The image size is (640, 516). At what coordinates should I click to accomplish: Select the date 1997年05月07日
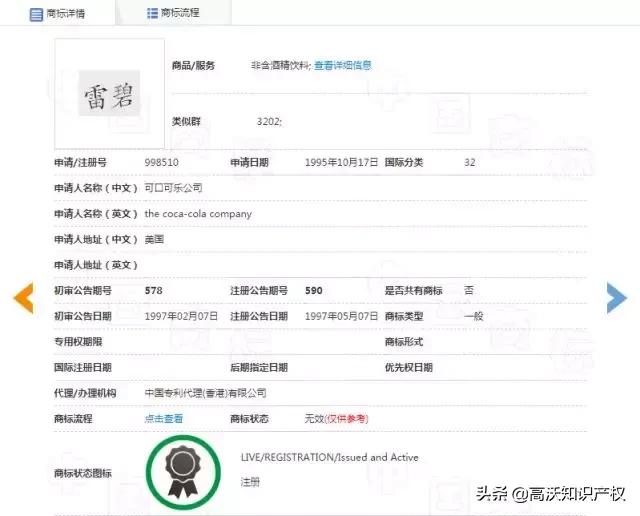coord(341,316)
